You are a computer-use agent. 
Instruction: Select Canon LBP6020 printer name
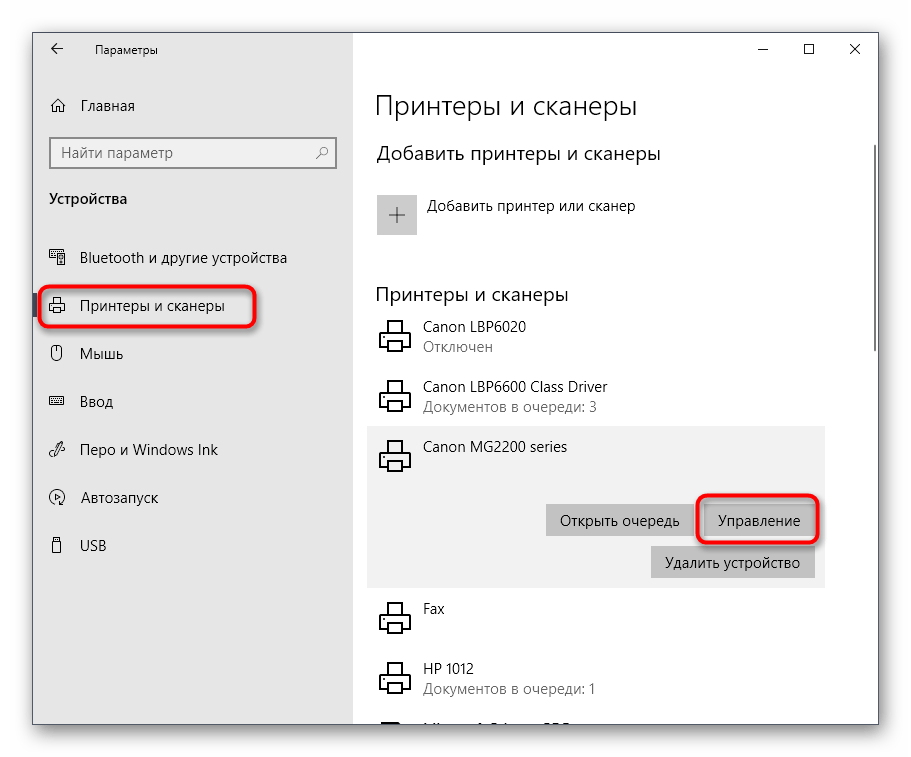474,327
